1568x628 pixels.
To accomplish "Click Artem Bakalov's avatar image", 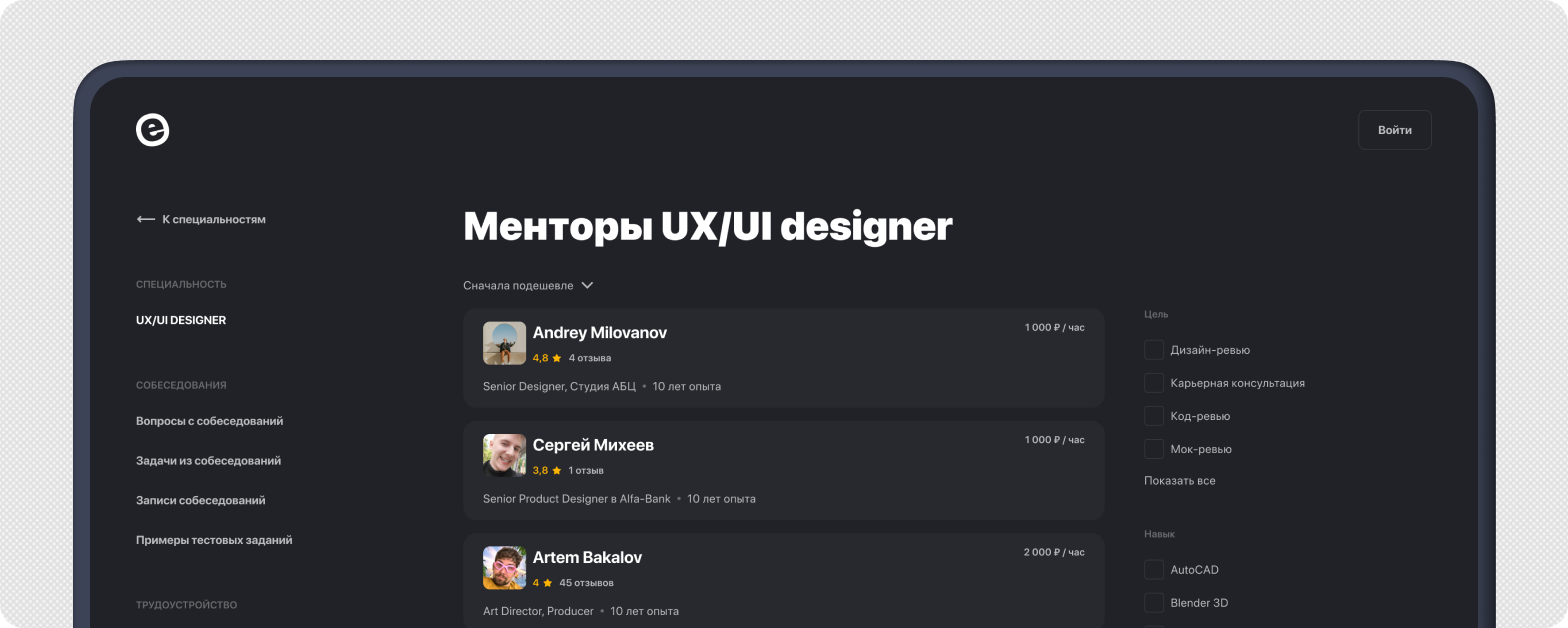I will 504,568.
